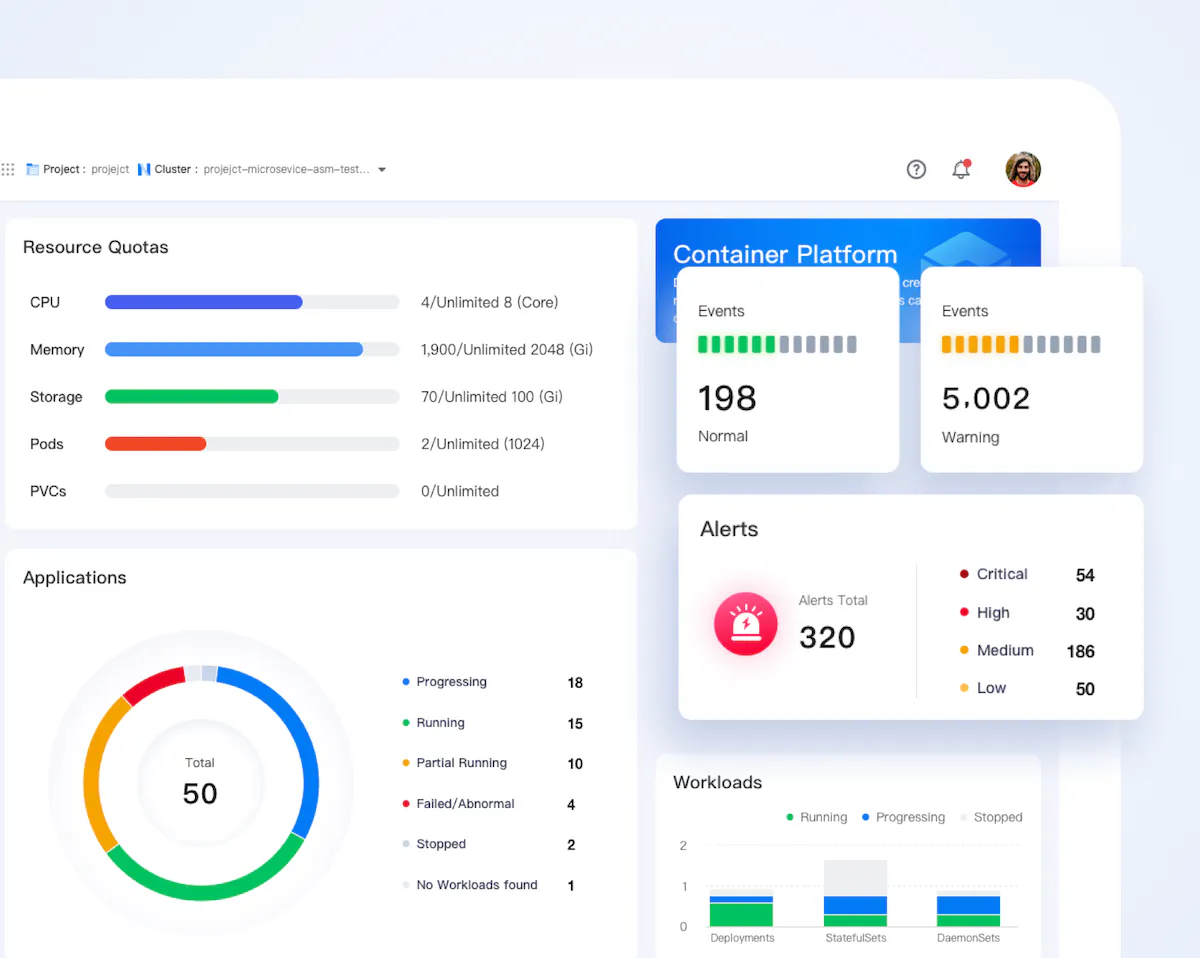Screen dimensions: 1200x958
Task: Select the Critical alerts row
Action: [1027, 575]
